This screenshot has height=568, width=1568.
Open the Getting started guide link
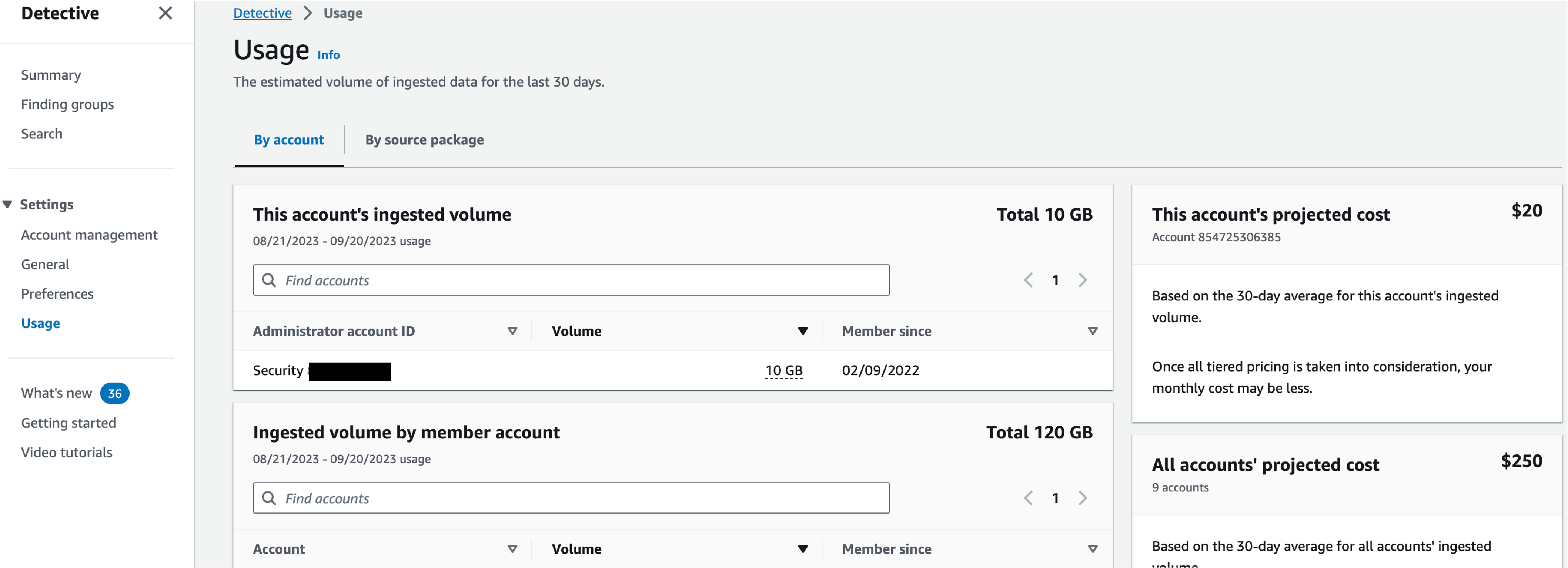pos(69,422)
